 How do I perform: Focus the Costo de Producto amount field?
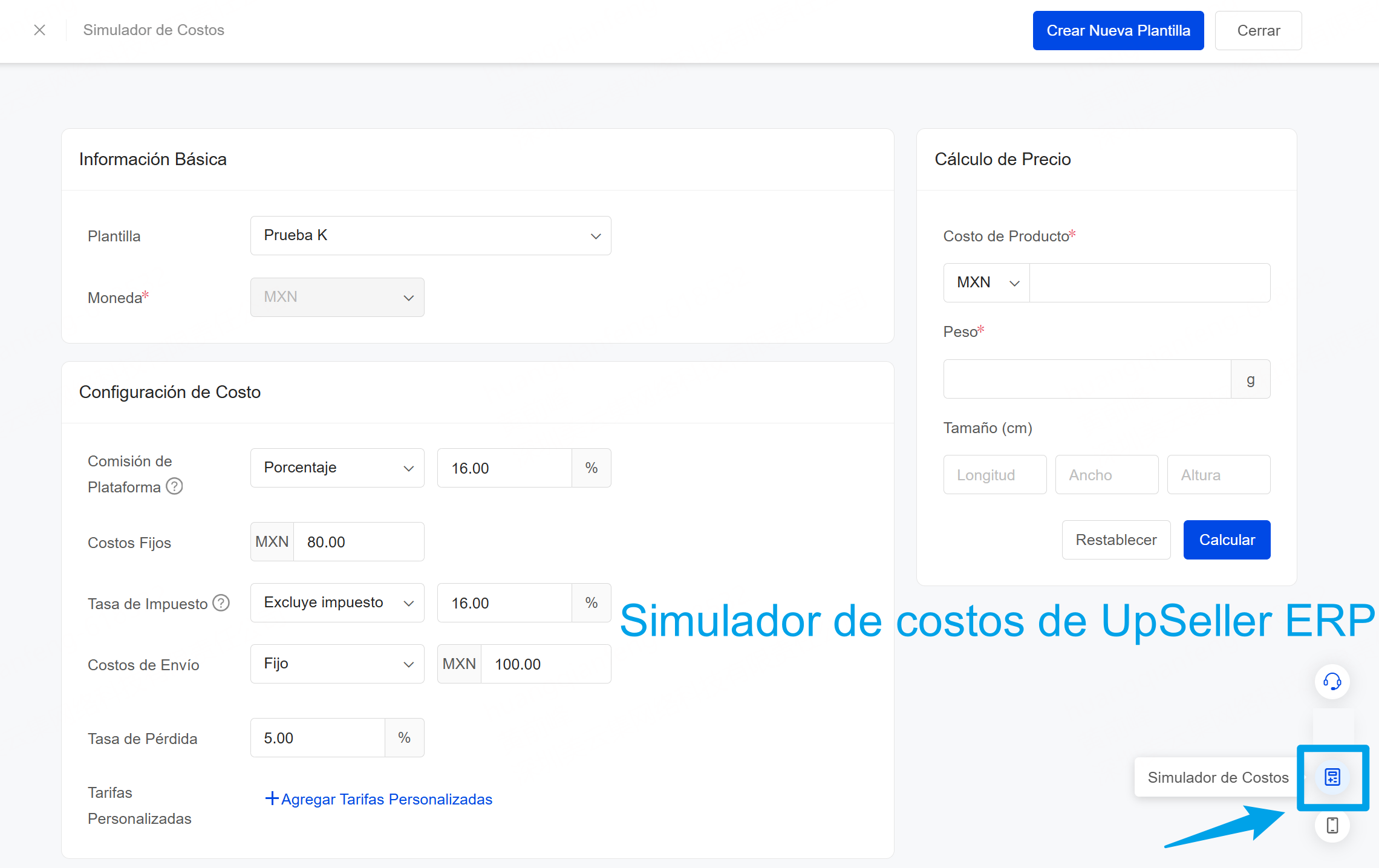[1150, 282]
